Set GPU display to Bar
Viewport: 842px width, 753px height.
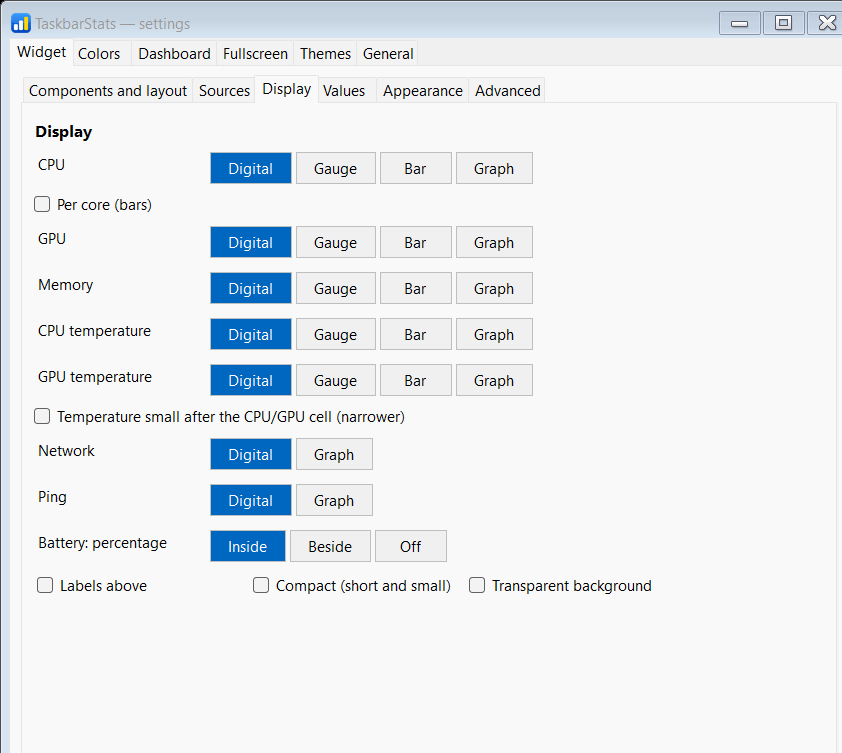click(x=416, y=242)
